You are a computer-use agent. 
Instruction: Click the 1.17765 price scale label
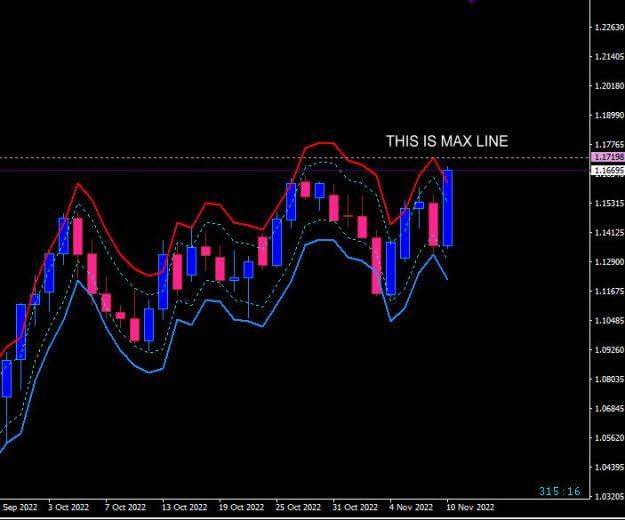click(609, 145)
